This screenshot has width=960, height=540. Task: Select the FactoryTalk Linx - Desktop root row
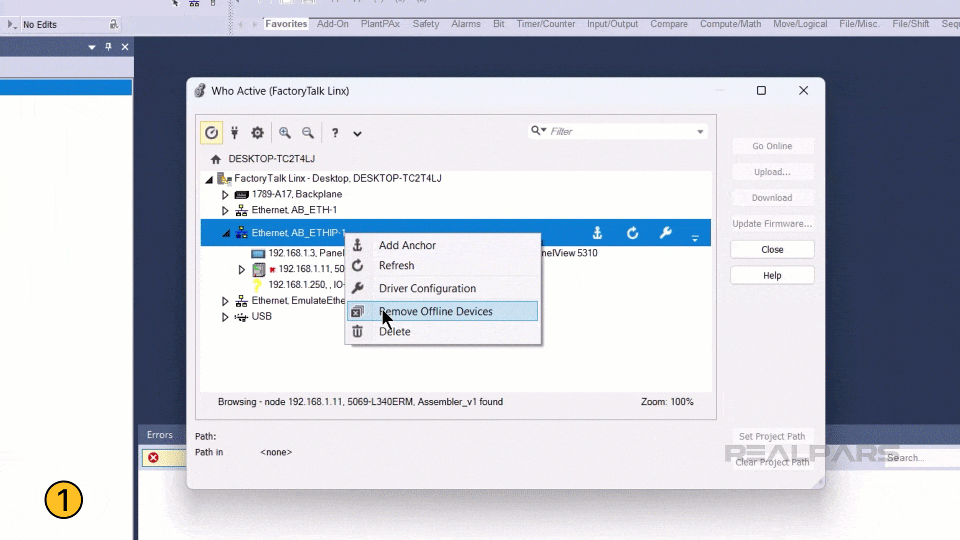click(338, 178)
